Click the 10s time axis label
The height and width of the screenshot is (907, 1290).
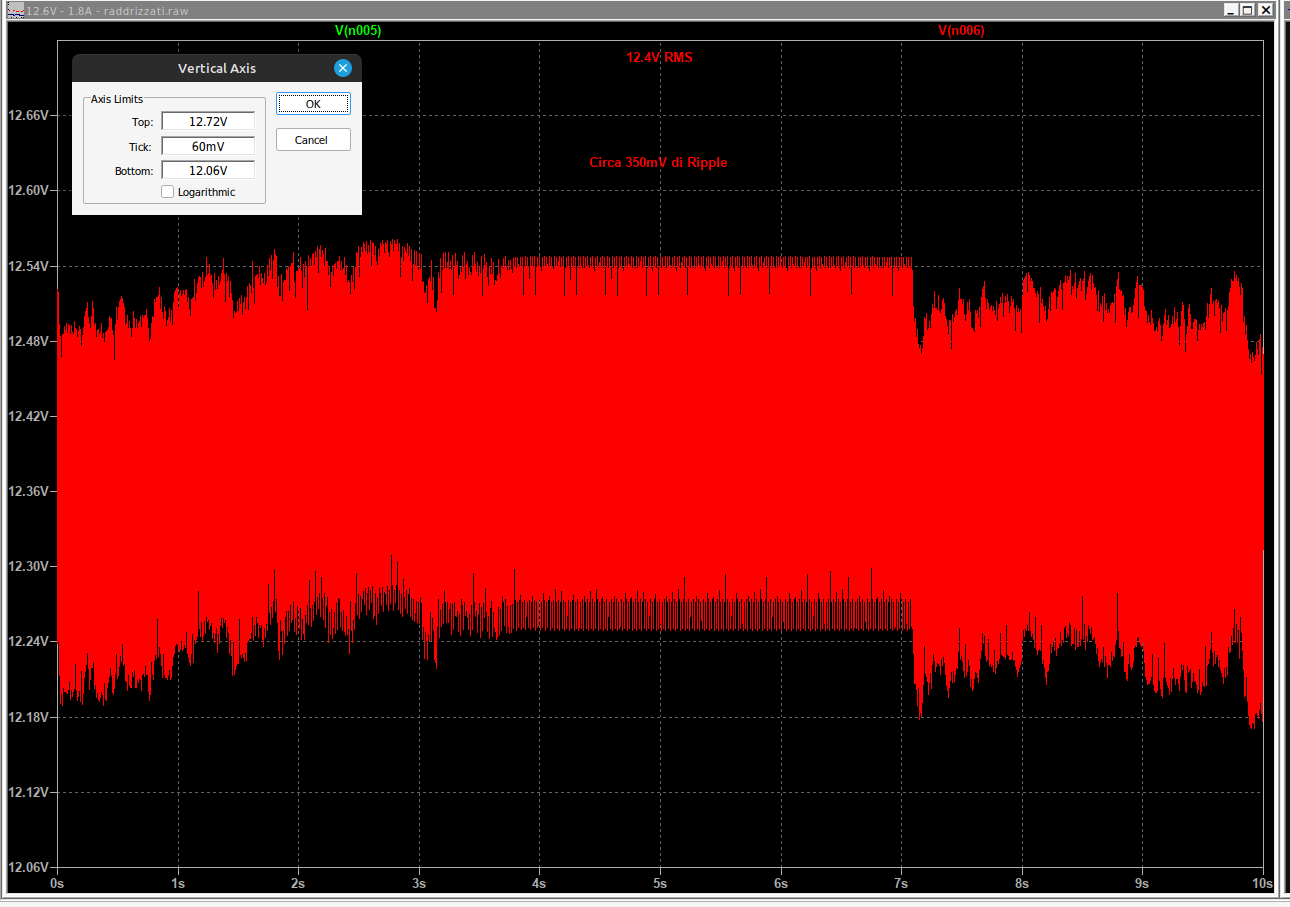click(x=1262, y=884)
